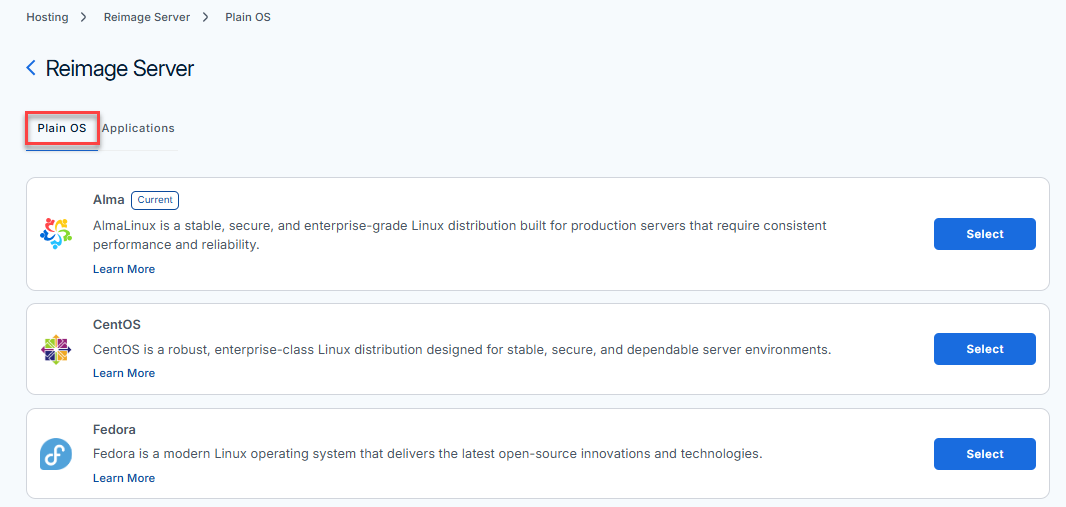Image resolution: width=1066 pixels, height=507 pixels.
Task: Click the CentOS logo icon
Action: pyautogui.click(x=55, y=349)
